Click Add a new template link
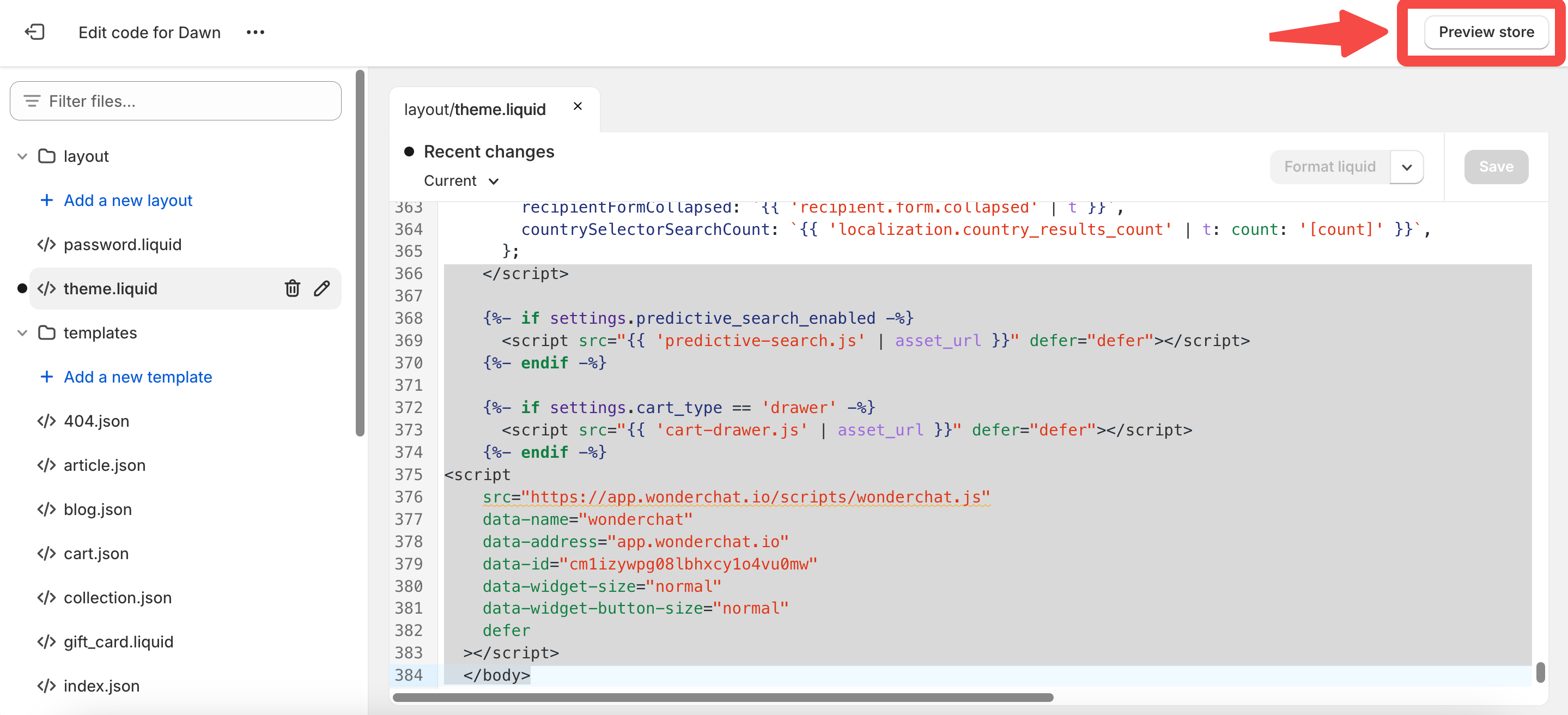The image size is (1568, 715). pos(137,377)
